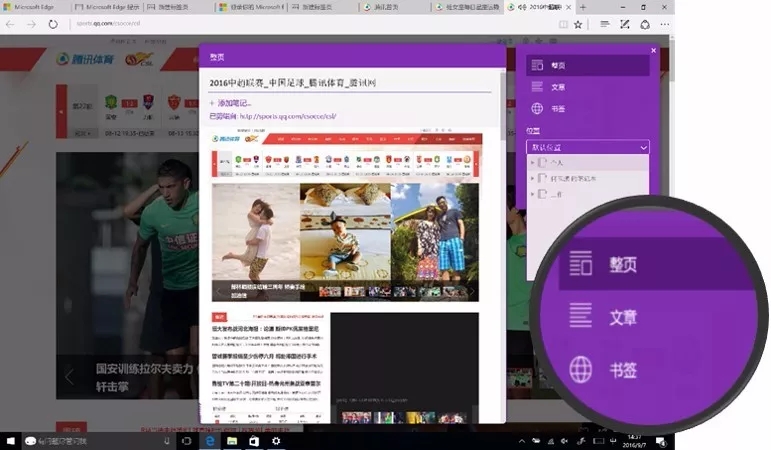Screen dimensions: 771x450
Task: Go back using the browser back arrow
Action: (10, 24)
